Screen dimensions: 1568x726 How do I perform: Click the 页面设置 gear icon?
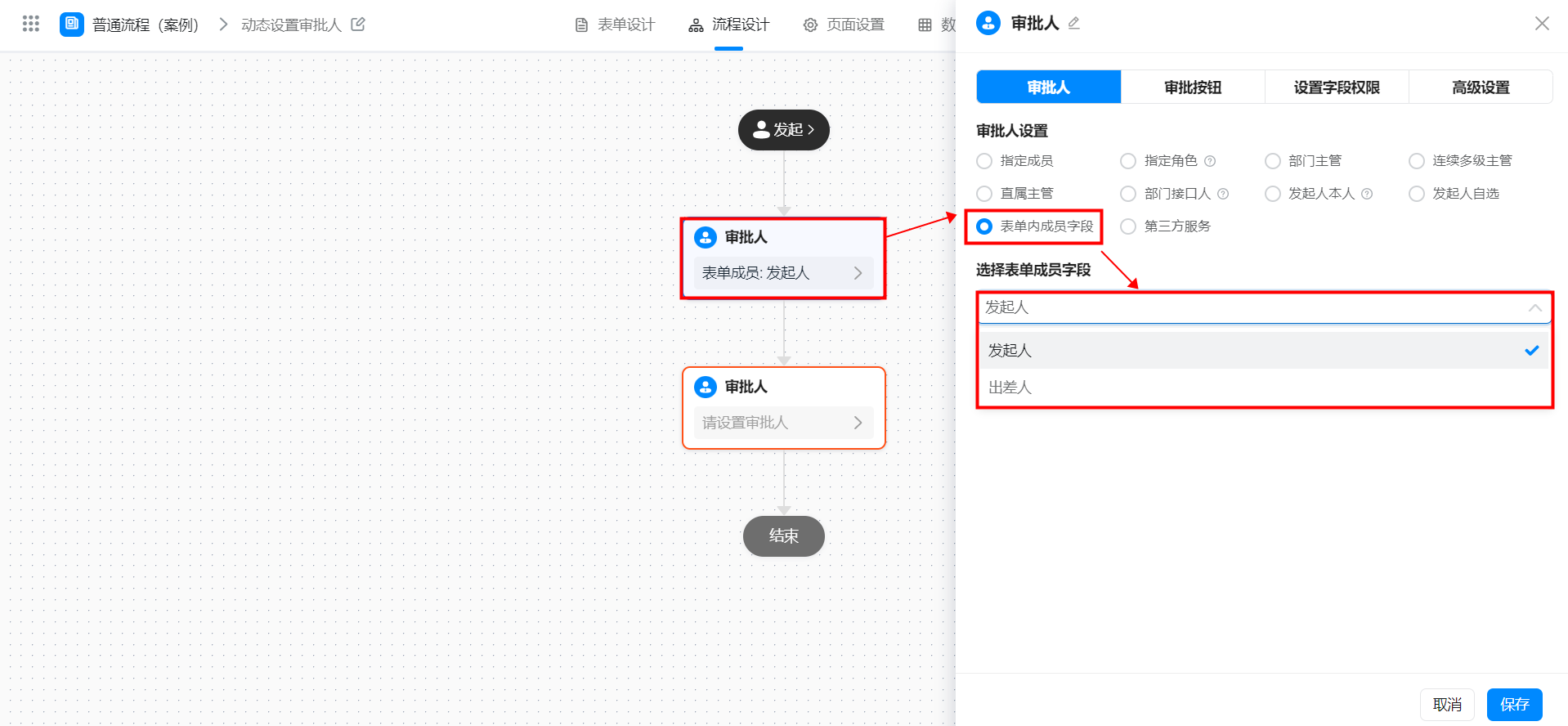810,25
